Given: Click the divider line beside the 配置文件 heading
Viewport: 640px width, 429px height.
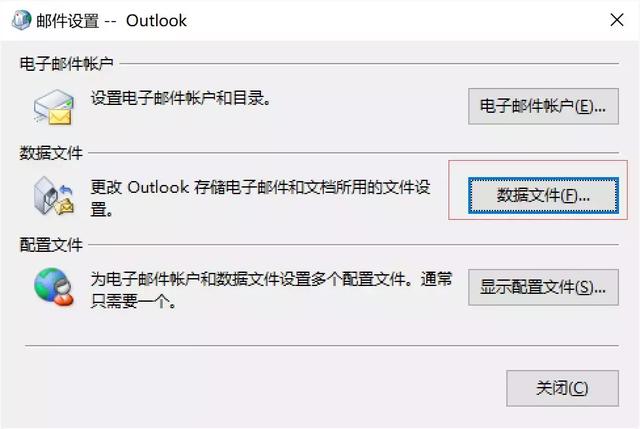Looking at the screenshot, I should click(353, 245).
